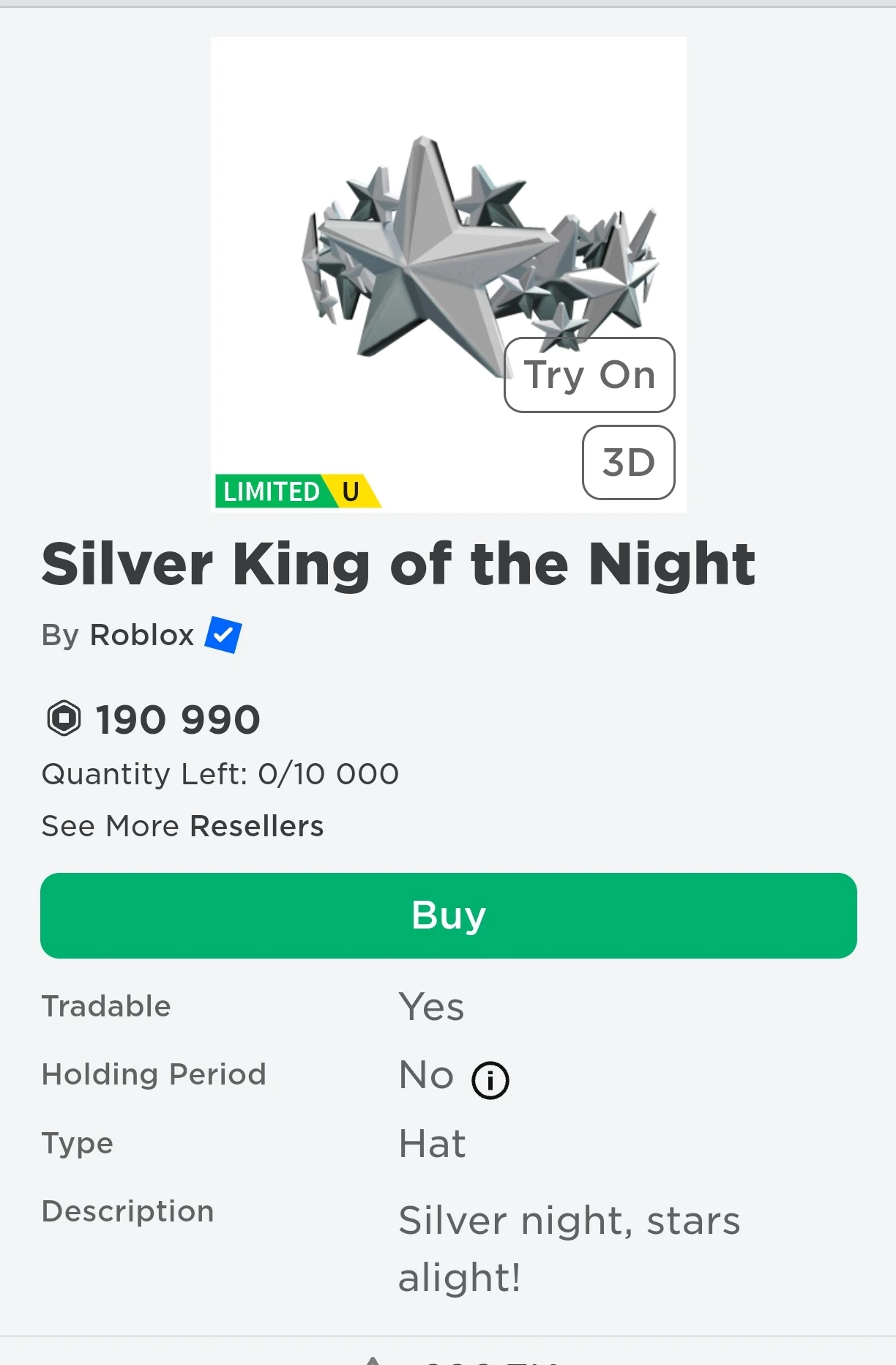Click the Holding Period row label
Screen dimensions: 896x1365
(x=154, y=1074)
